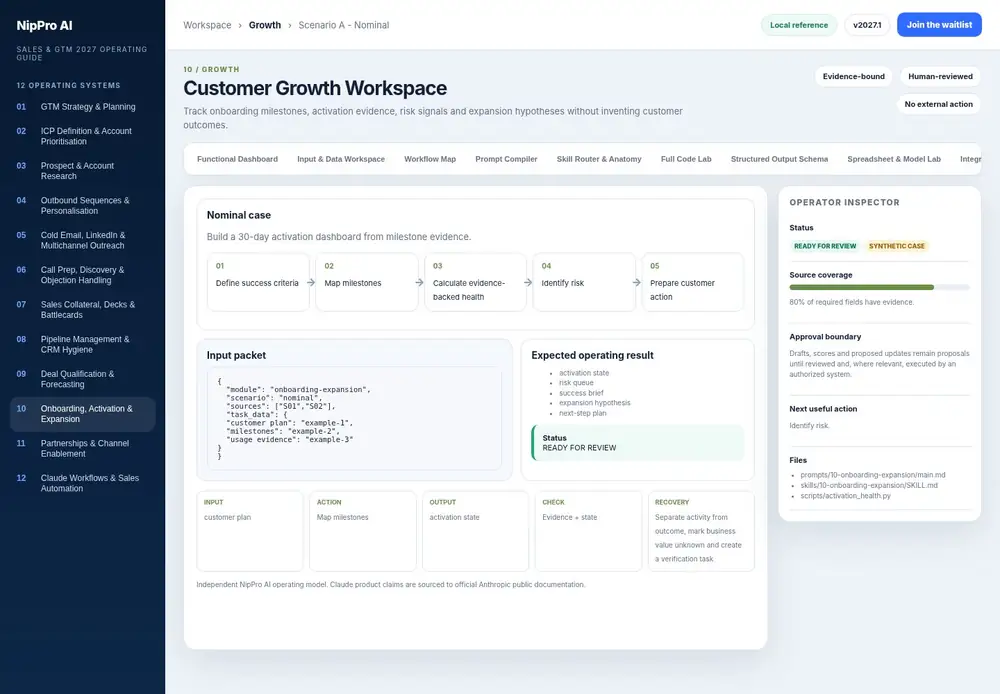Select step 03 Calculate evidence-backed health
Image resolution: width=1000 pixels, height=694 pixels.
[x=475, y=283]
